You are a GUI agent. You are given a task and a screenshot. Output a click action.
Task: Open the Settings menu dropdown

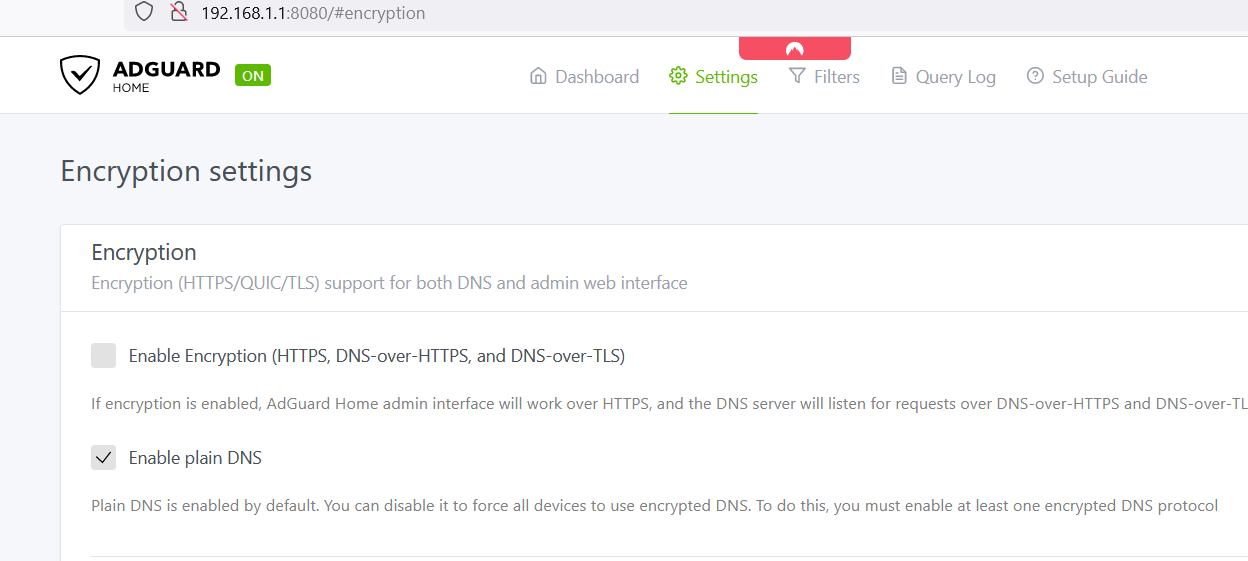714,76
